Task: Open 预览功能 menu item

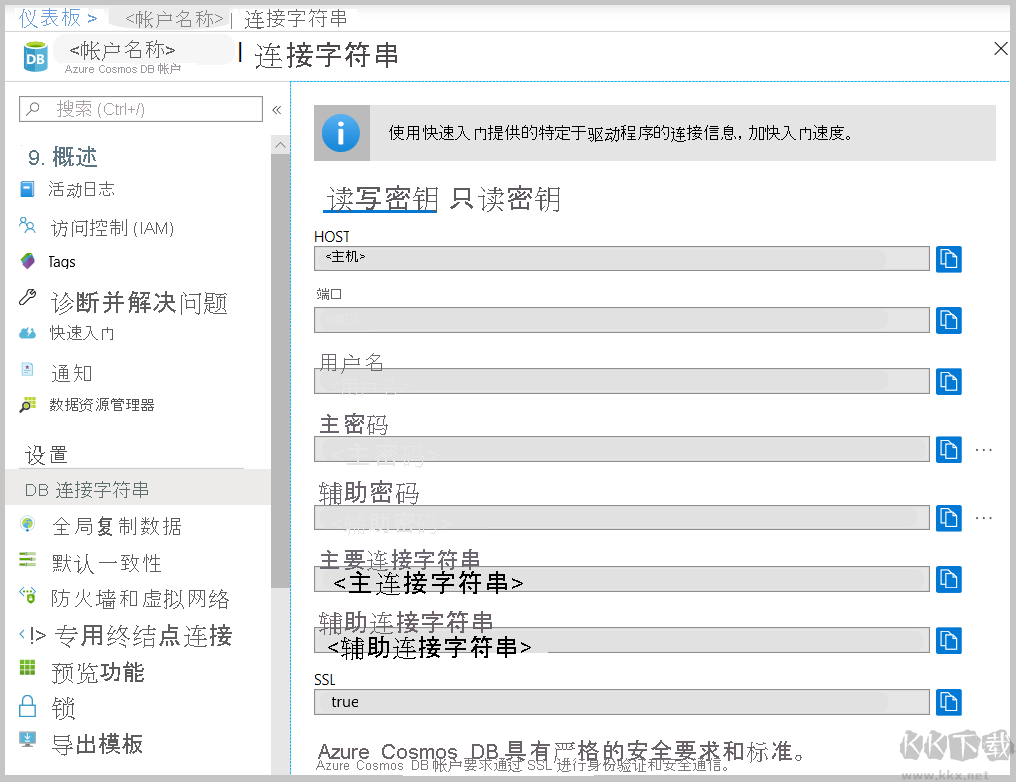Action: pos(98,673)
